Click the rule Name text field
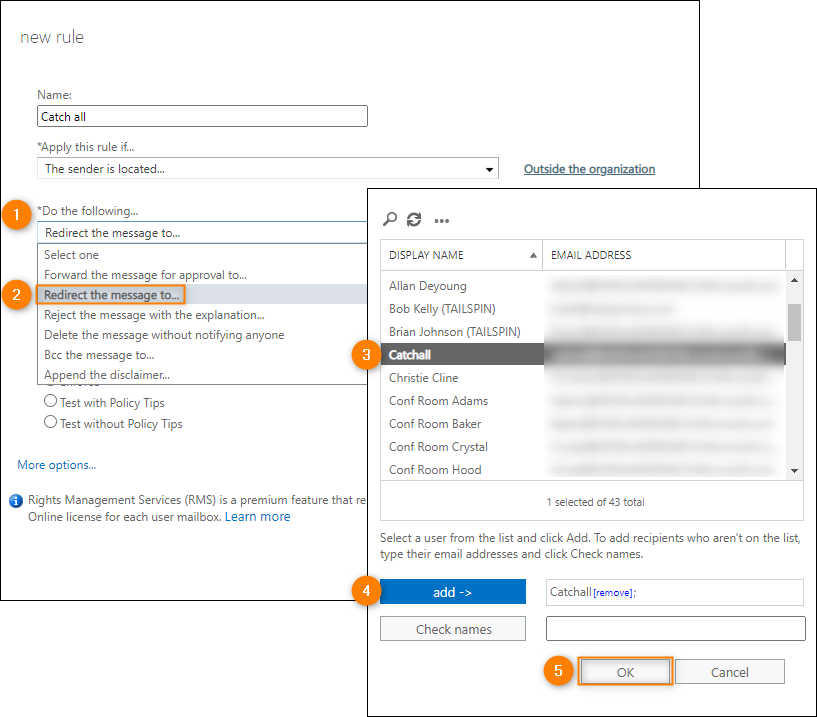The width and height of the screenshot is (817, 717). (202, 117)
